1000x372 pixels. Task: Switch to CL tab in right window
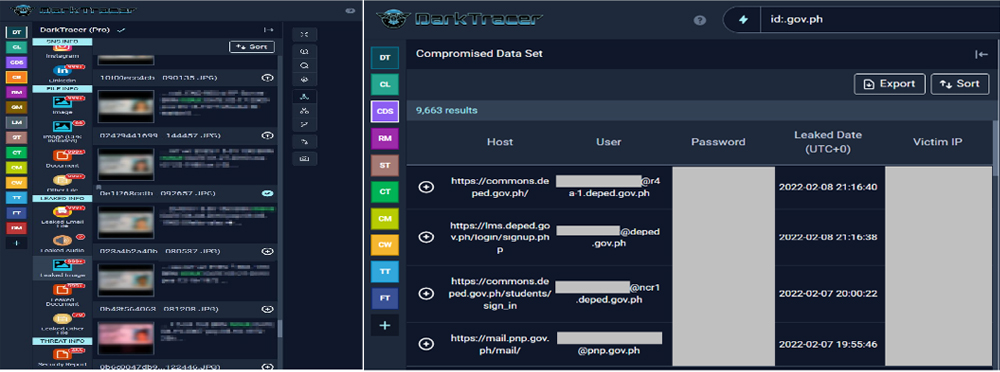click(385, 84)
